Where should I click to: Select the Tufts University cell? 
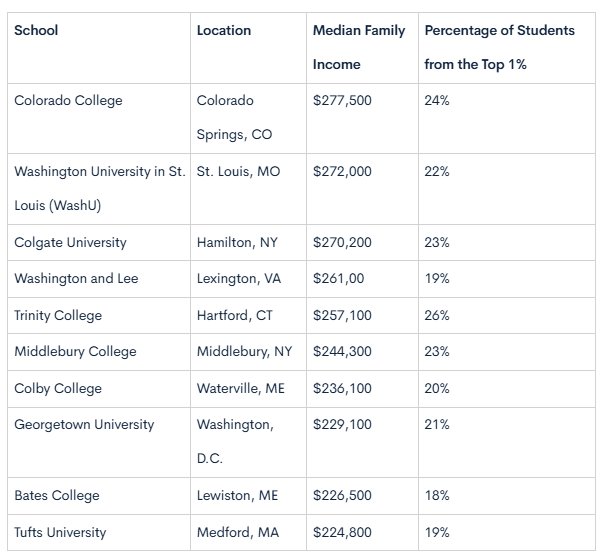pyautogui.click(x=60, y=532)
